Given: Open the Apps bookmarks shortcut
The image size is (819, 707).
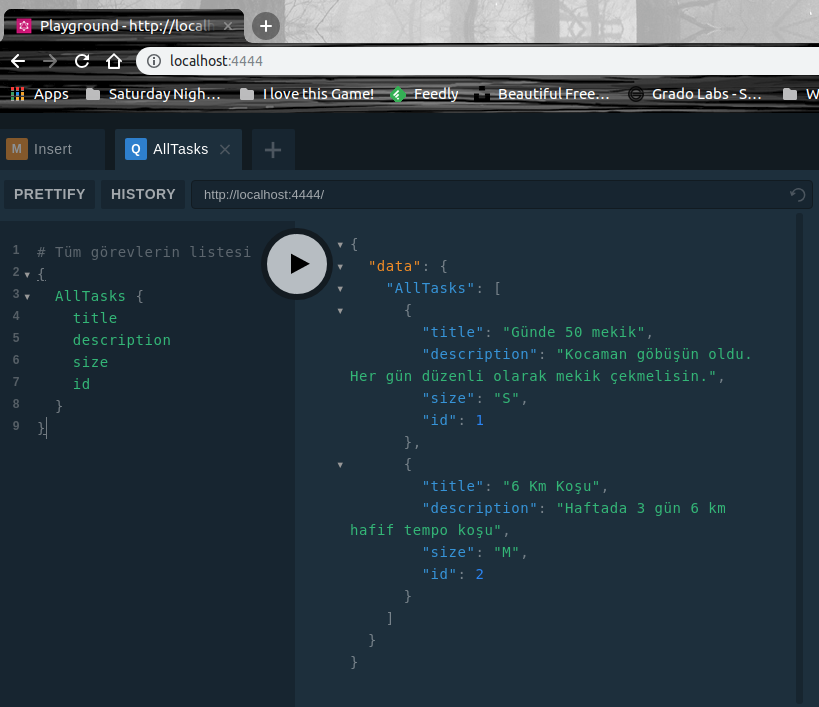Looking at the screenshot, I should pos(40,94).
